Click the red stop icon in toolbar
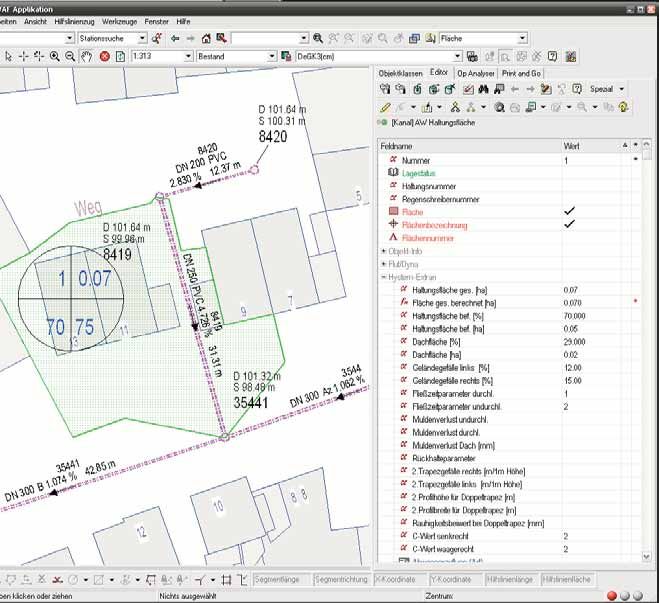This screenshot has width=659, height=603. click(104, 56)
